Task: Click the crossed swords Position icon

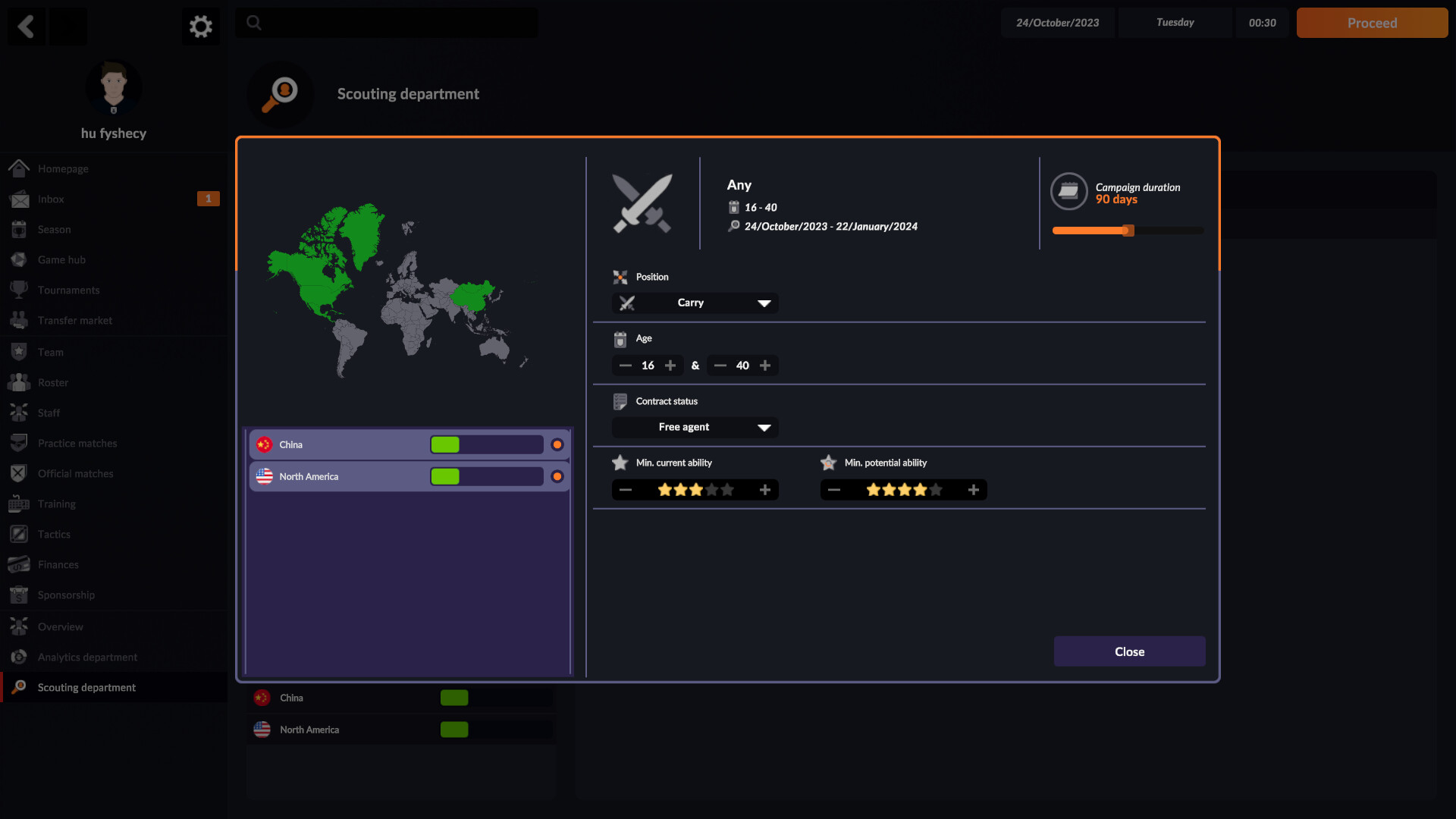Action: point(622,277)
